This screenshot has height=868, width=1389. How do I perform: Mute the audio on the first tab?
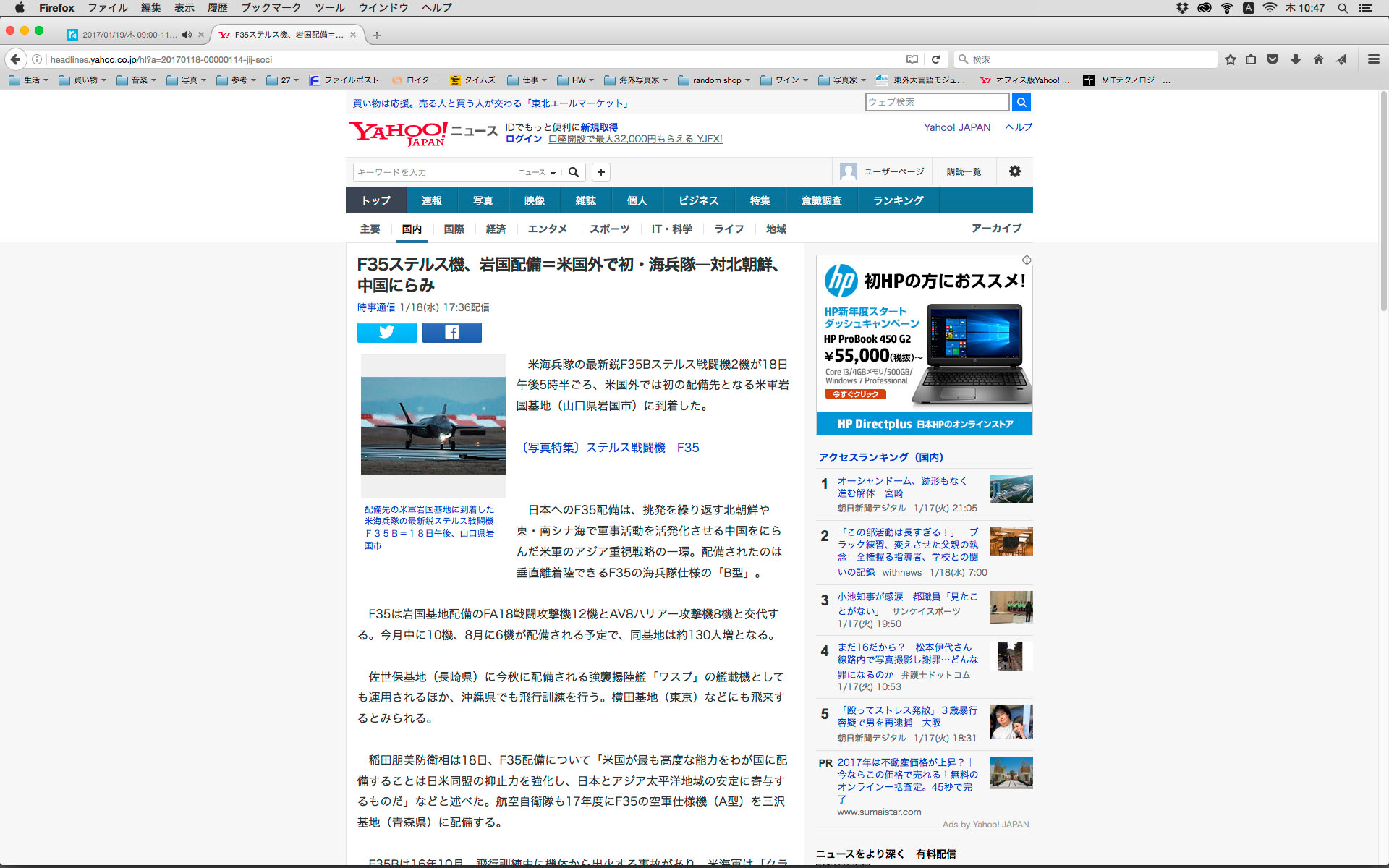187,35
